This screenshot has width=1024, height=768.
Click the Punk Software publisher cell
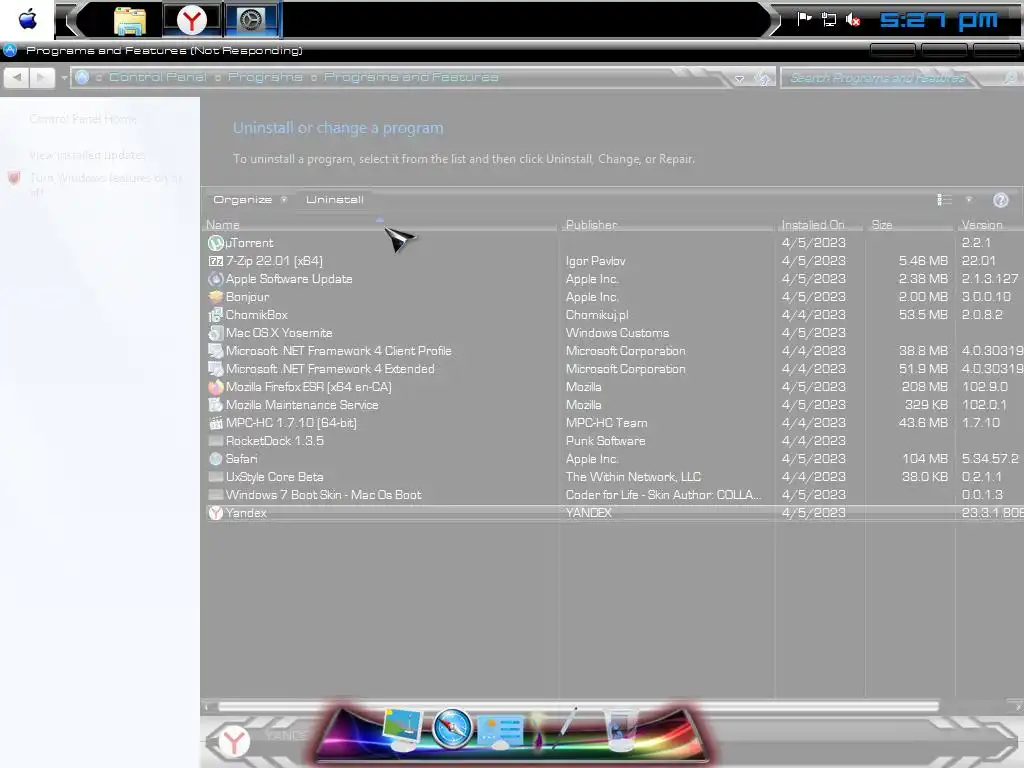coord(605,441)
